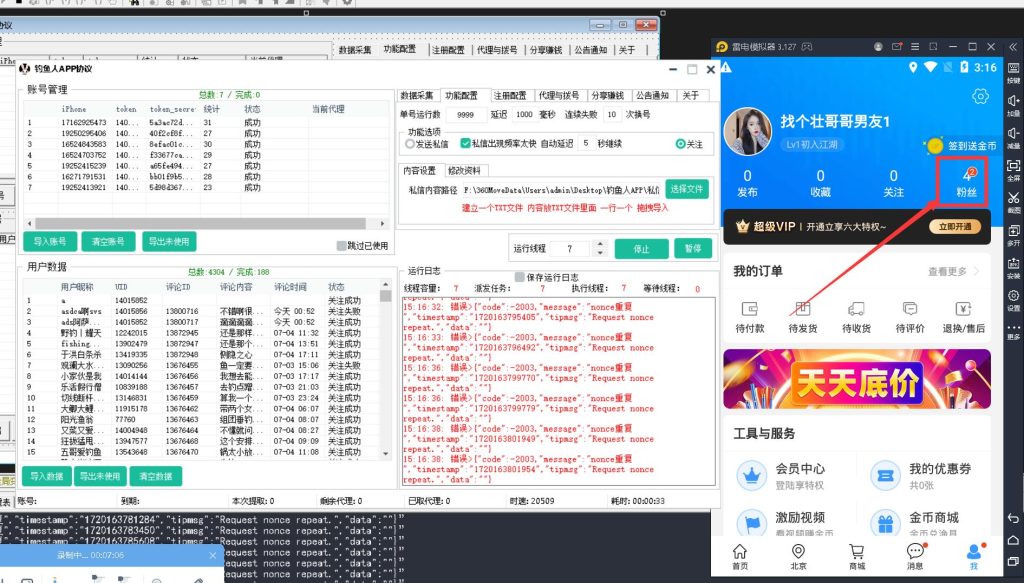Viewport: 1024px width, 583px height.
Task: Tap the 北京 location pin icon
Action: 798,551
